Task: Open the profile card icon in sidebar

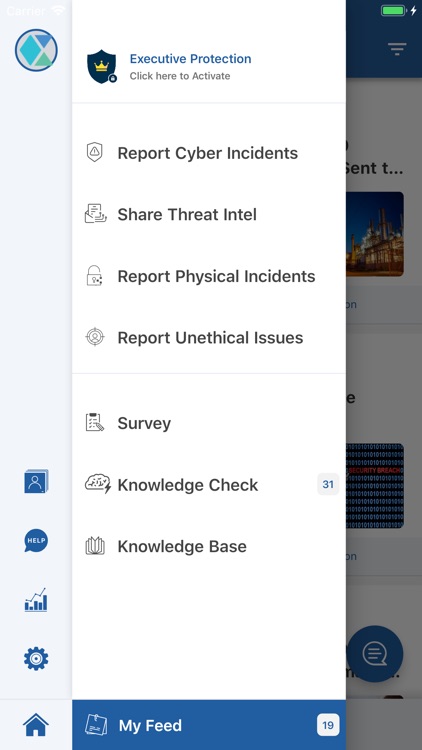Action: point(36,481)
